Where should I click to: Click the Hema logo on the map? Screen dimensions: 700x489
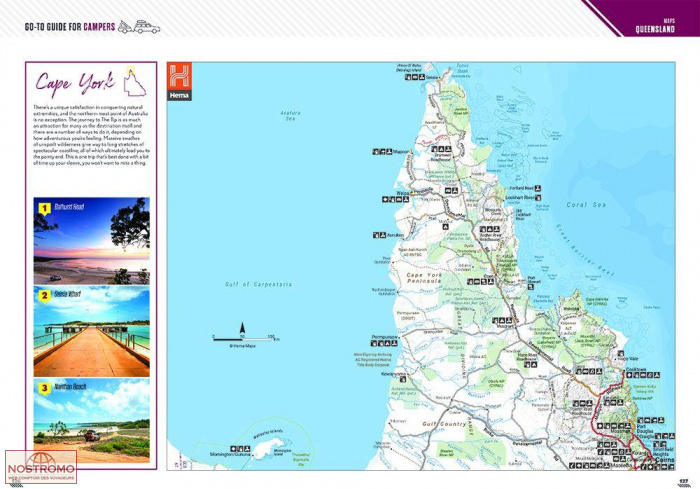(x=179, y=81)
